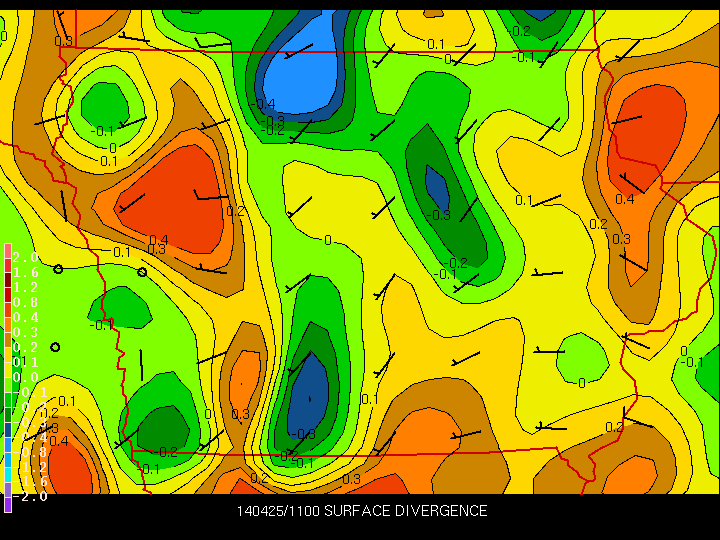The width and height of the screenshot is (720, 540).
Task: Click the brown legend swatch between 0.3 and 0.2
Action: (8, 340)
